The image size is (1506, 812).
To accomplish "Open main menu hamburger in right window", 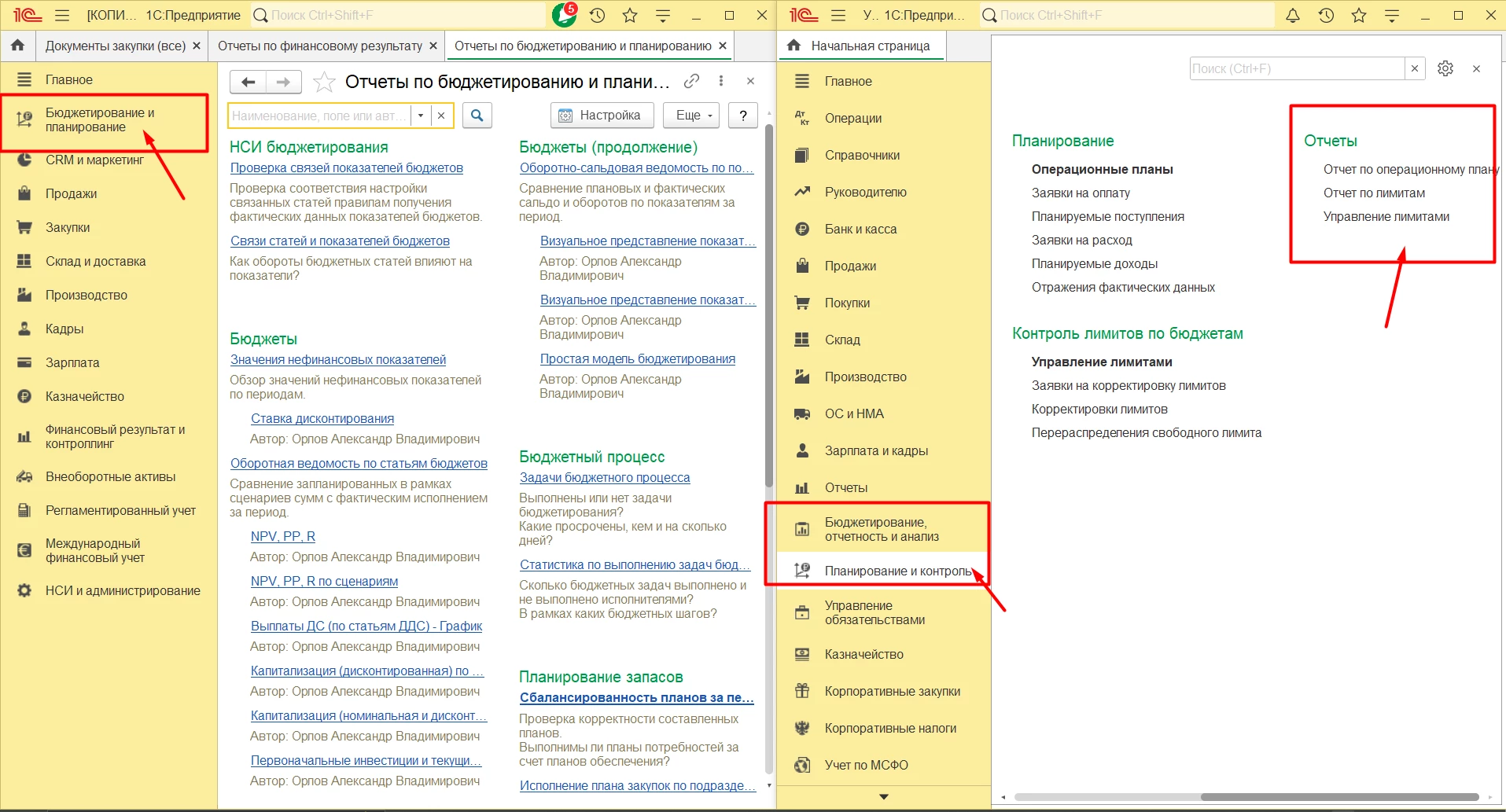I will [838, 15].
